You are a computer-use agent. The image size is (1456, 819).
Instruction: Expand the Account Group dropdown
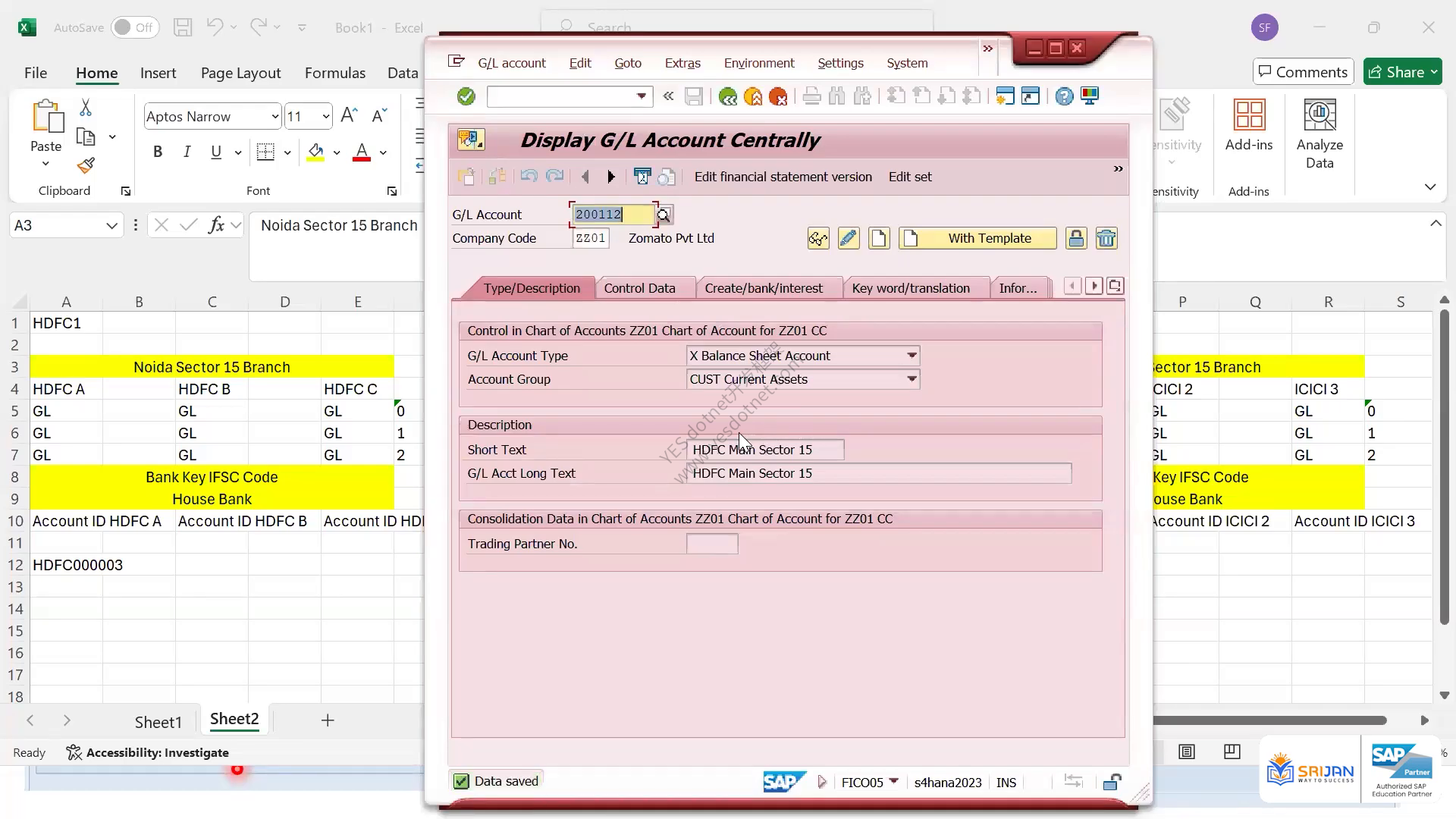912,379
